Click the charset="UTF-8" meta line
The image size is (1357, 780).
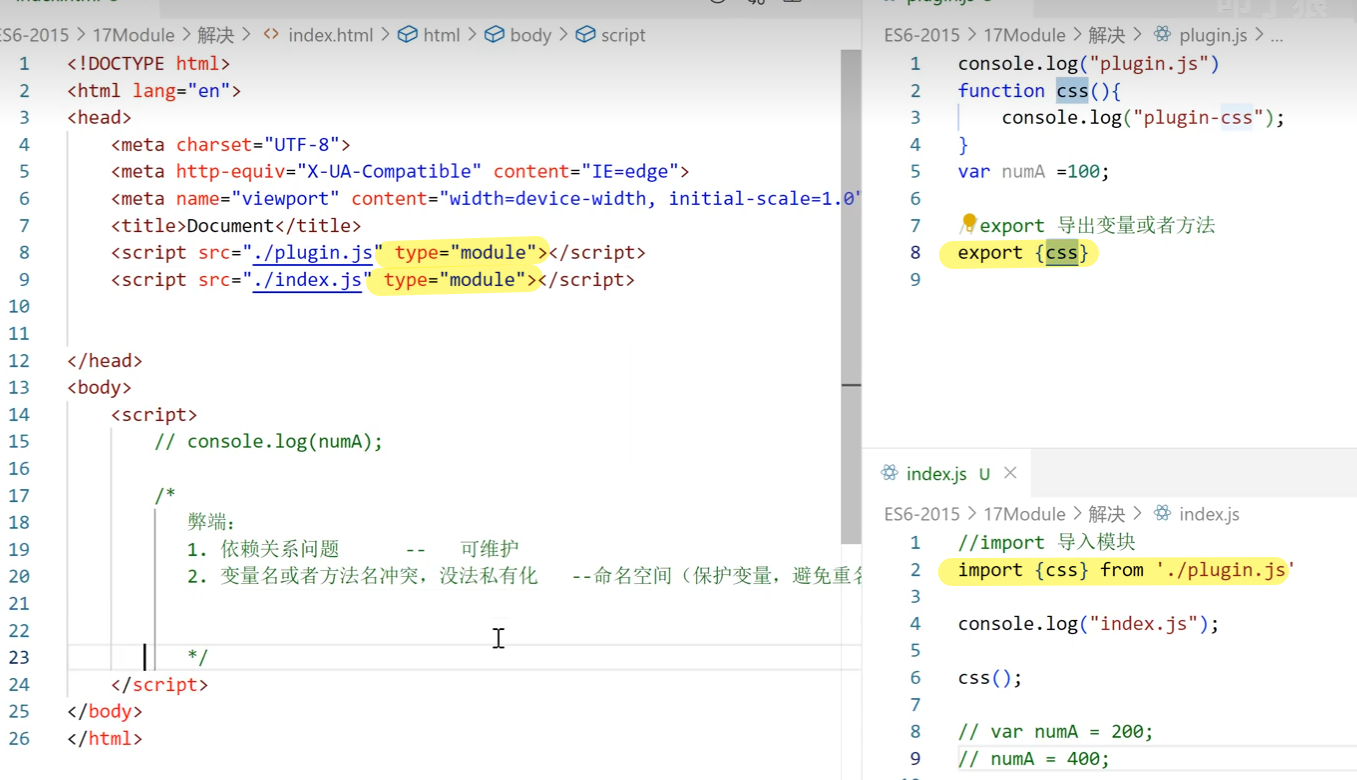tap(231, 144)
